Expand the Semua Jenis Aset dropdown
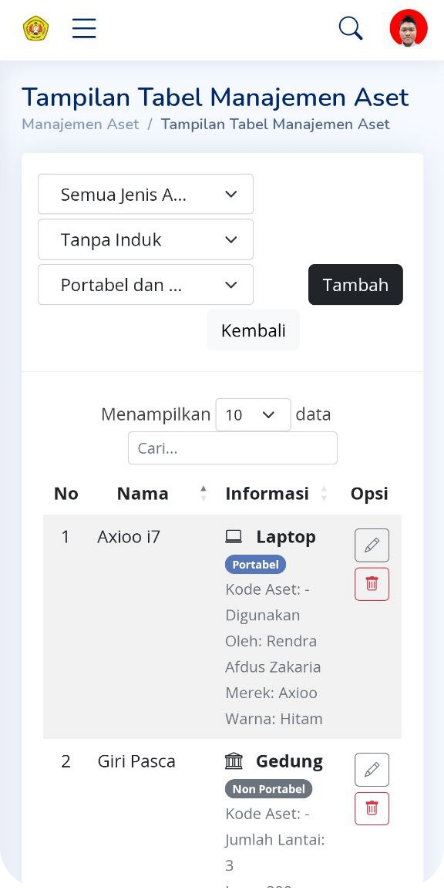This screenshot has height=888, width=444. coord(146,194)
